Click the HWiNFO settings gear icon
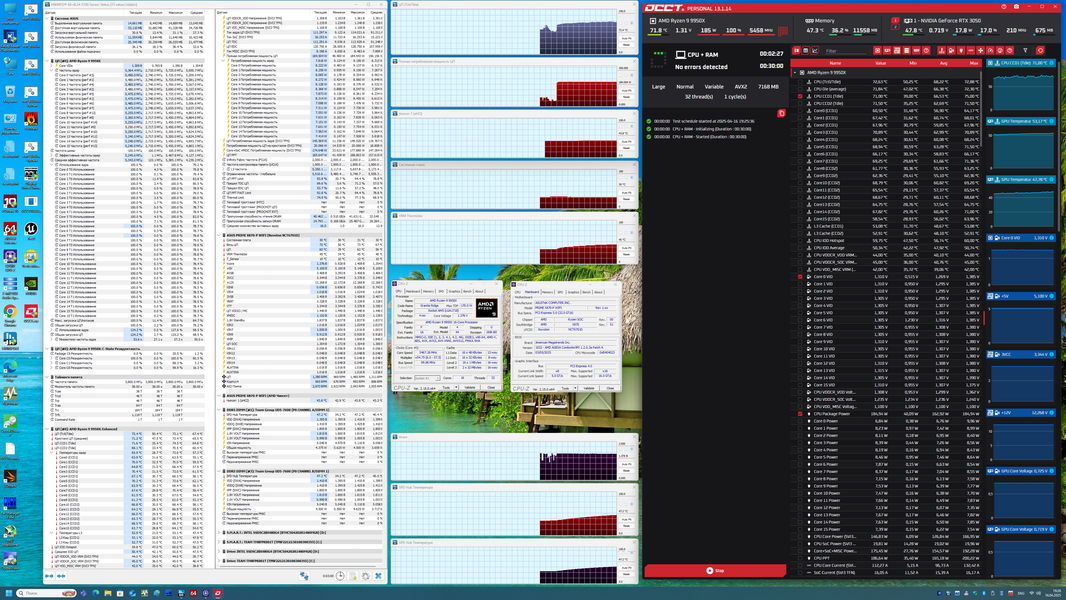 click(366, 576)
